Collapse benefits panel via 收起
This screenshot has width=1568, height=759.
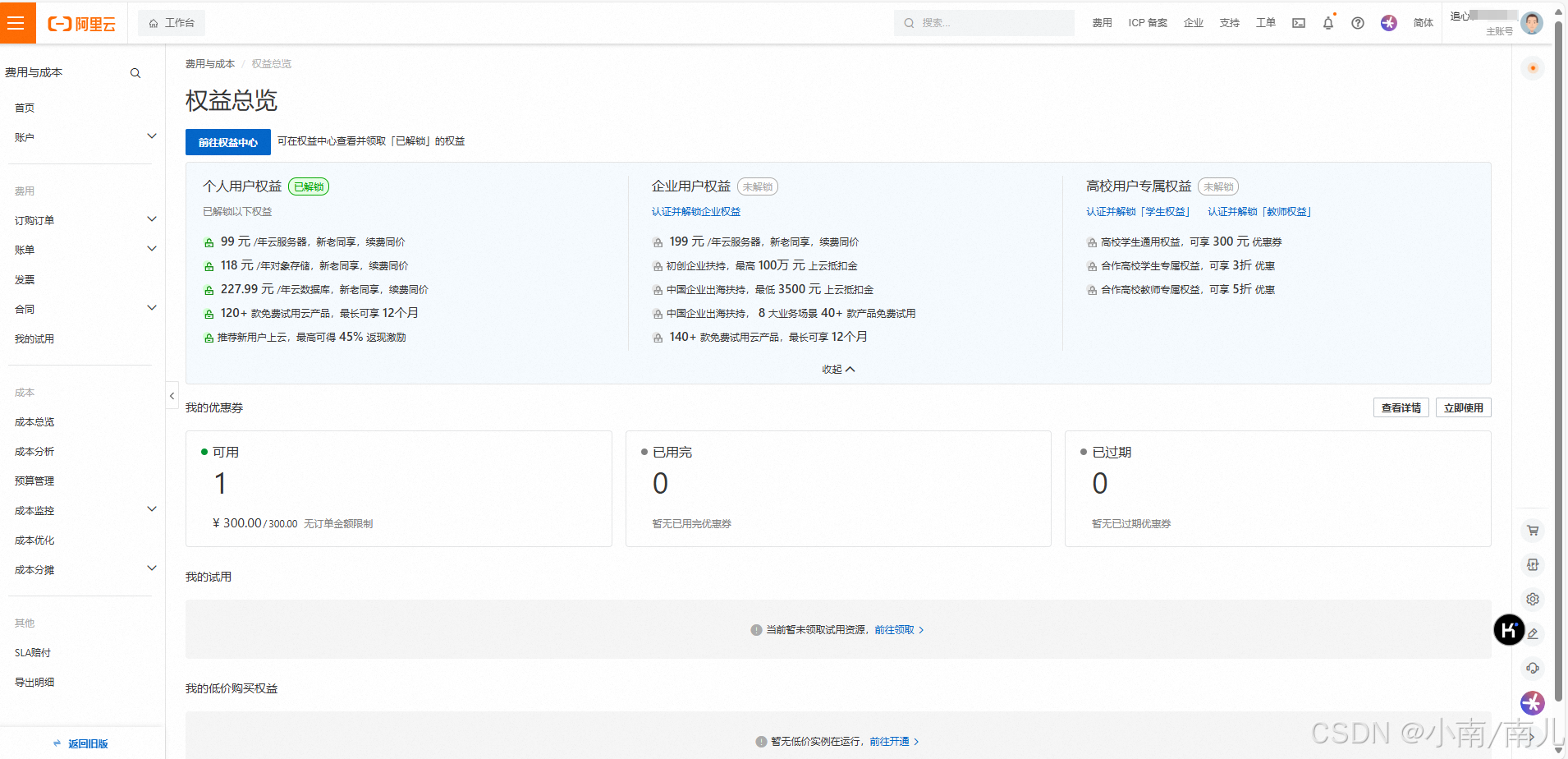tap(838, 370)
